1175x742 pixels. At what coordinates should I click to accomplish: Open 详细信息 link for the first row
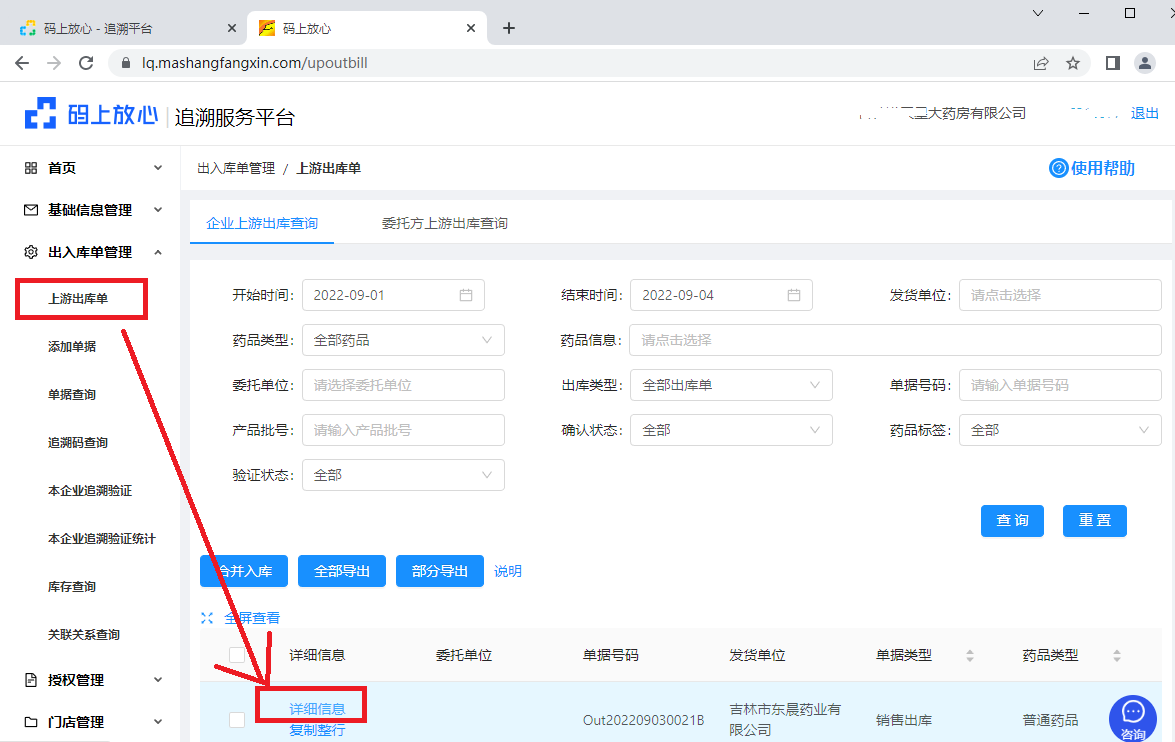317,709
